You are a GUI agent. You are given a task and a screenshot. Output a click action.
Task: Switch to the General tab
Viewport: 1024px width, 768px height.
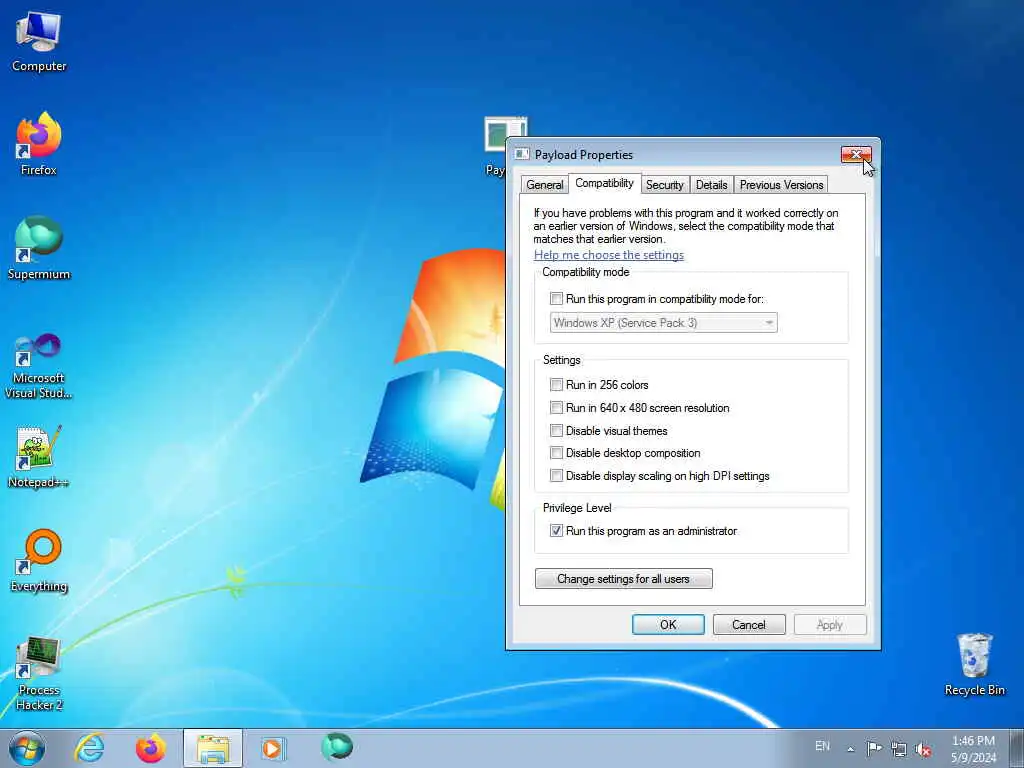544,185
